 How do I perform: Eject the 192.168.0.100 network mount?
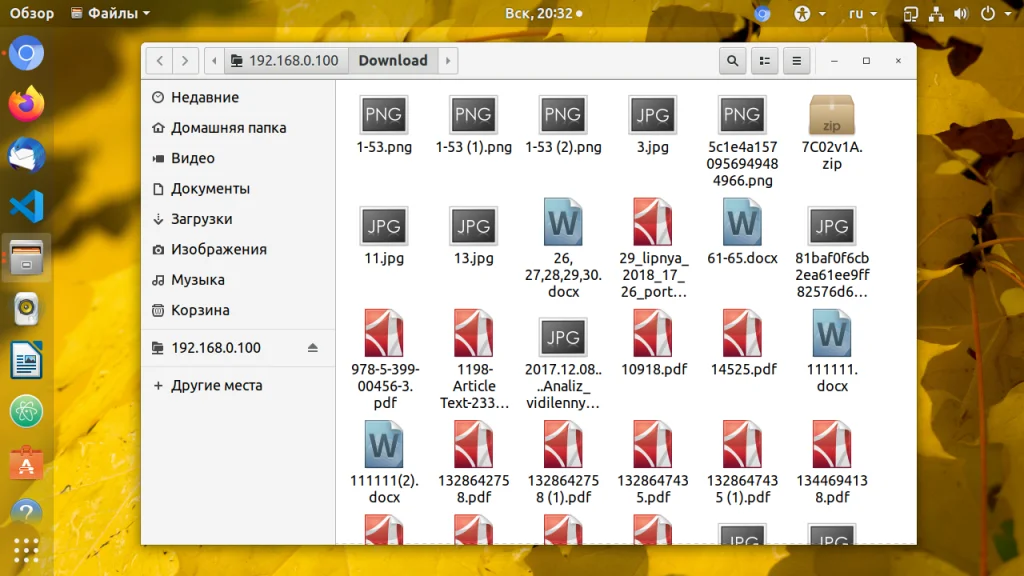pyautogui.click(x=313, y=348)
